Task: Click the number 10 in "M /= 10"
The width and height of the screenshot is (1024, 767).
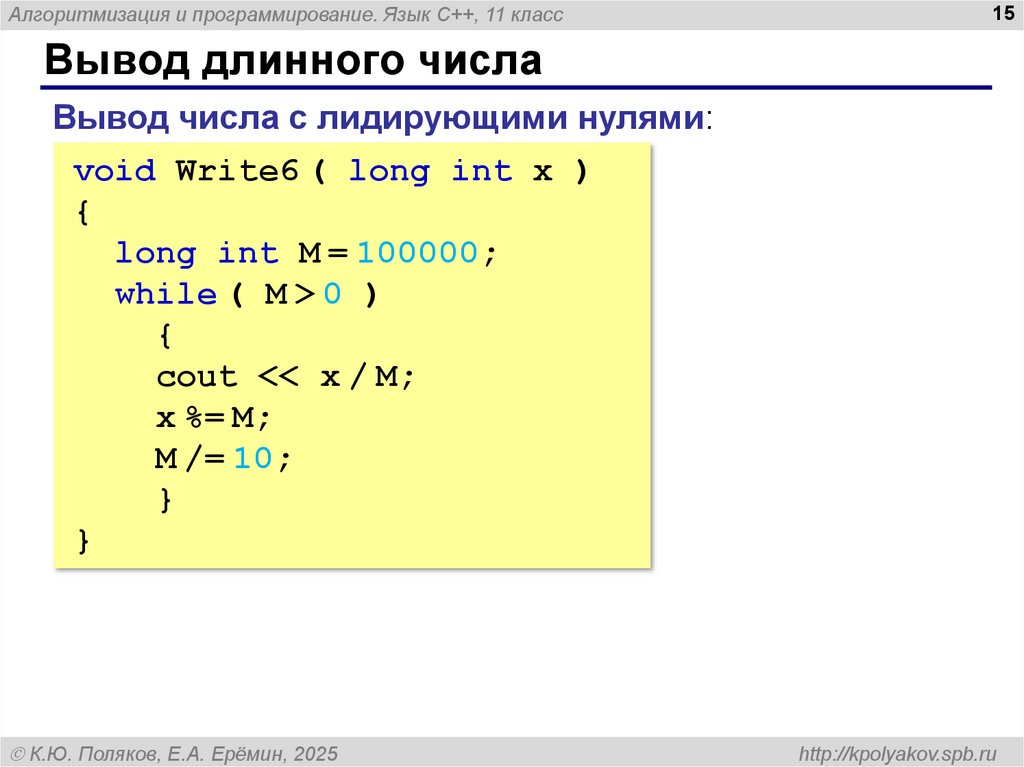Action: pos(254,458)
